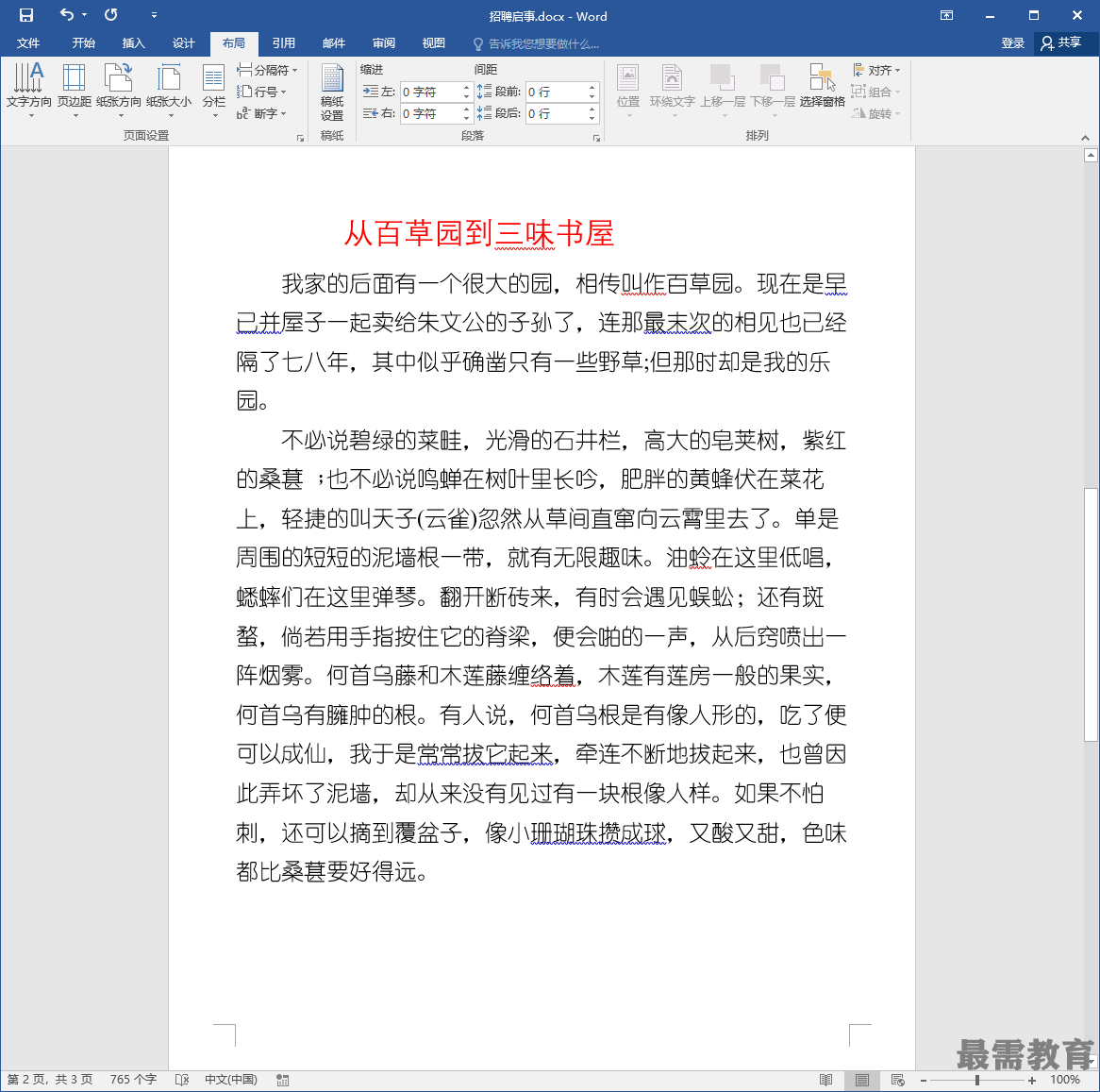Click the word count 765 个字
Screen dimensions: 1100x1092
coord(133,1080)
